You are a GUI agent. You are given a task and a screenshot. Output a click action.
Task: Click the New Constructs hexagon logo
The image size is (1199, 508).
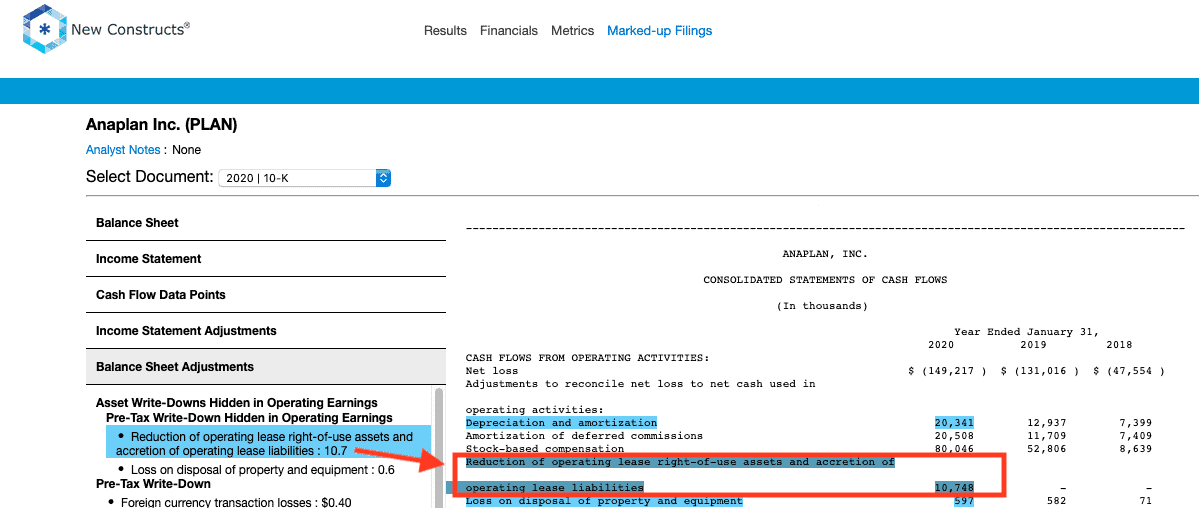coord(44,29)
